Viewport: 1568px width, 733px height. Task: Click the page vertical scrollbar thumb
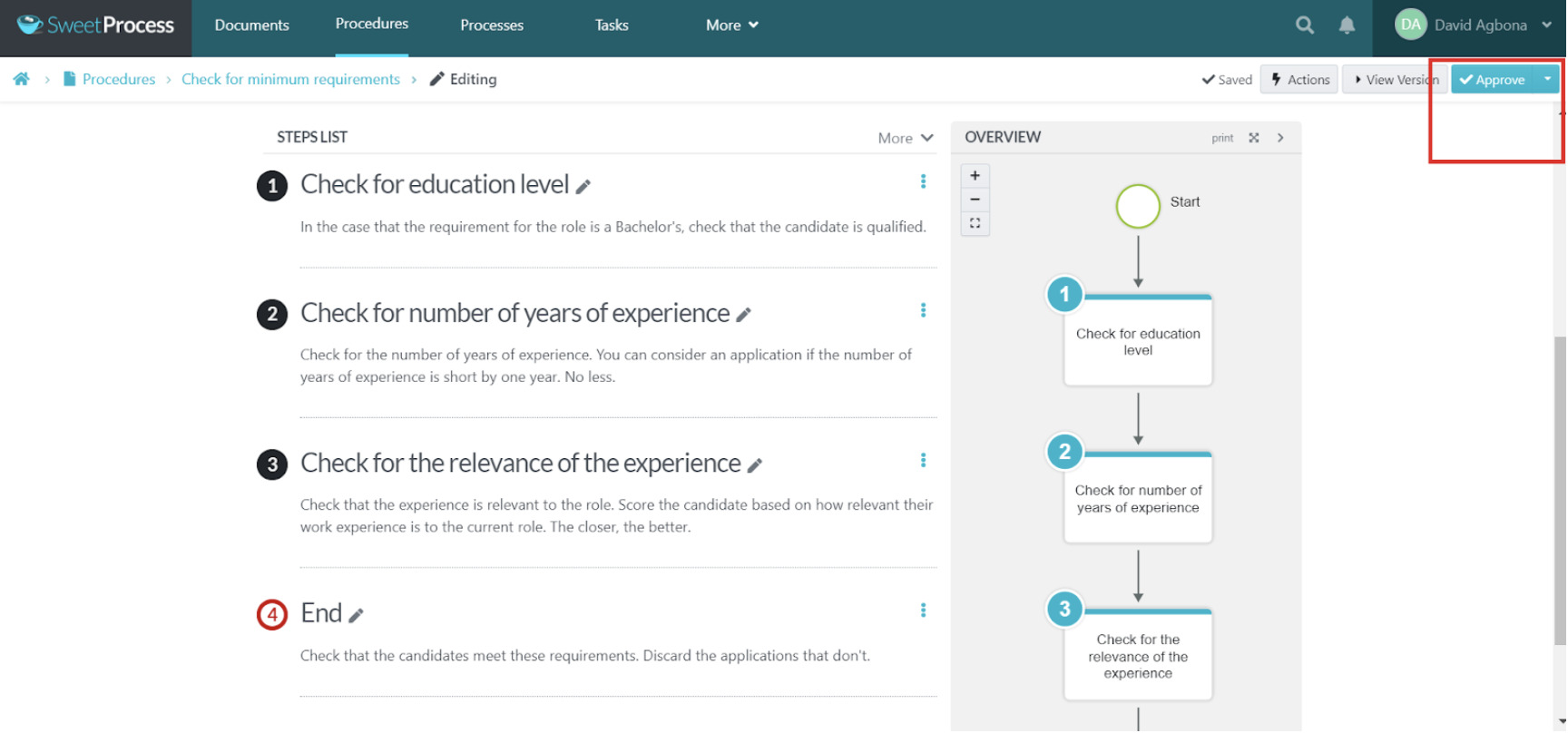[x=1560, y=490]
